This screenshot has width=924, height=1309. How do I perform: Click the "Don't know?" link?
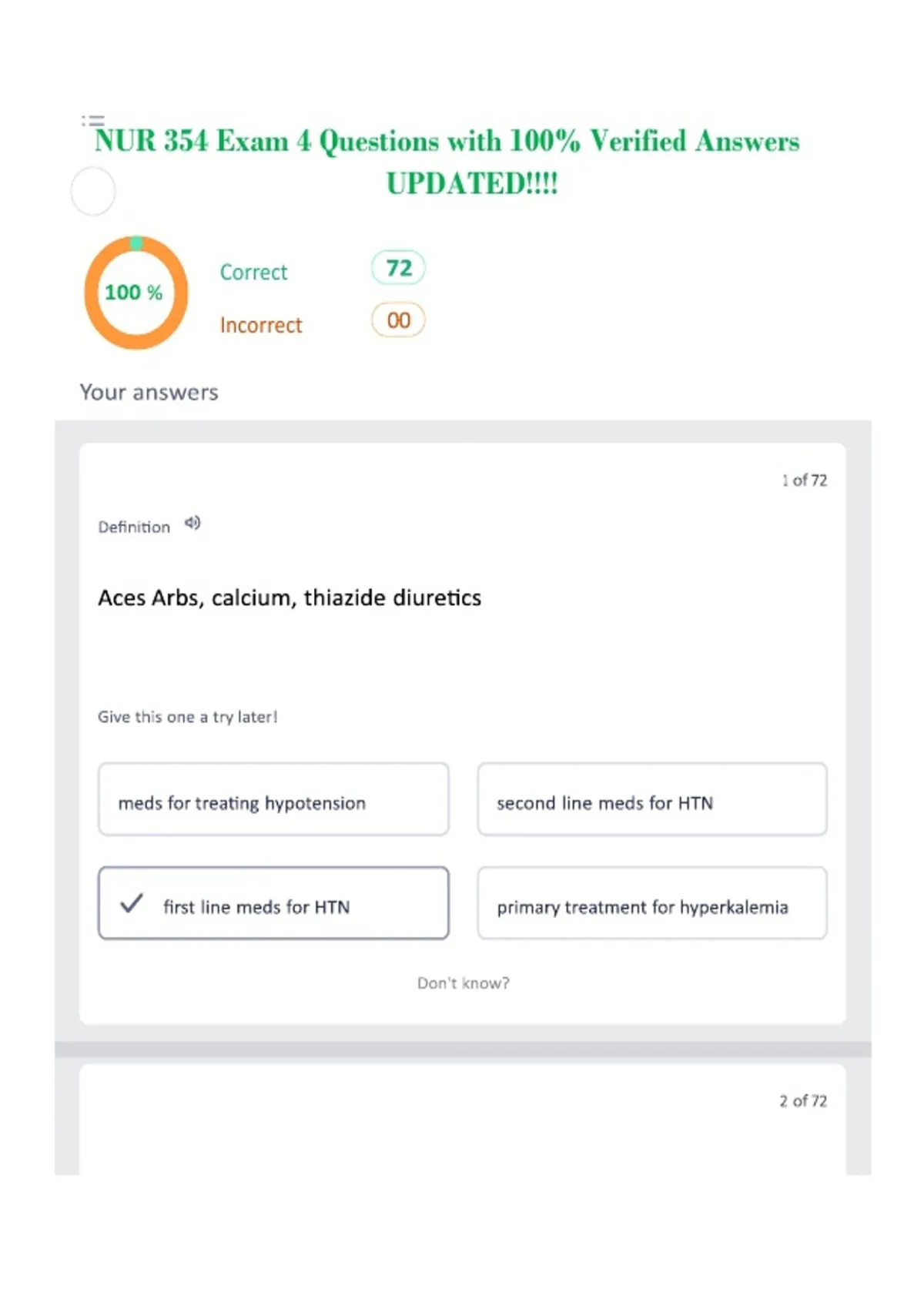tap(464, 983)
